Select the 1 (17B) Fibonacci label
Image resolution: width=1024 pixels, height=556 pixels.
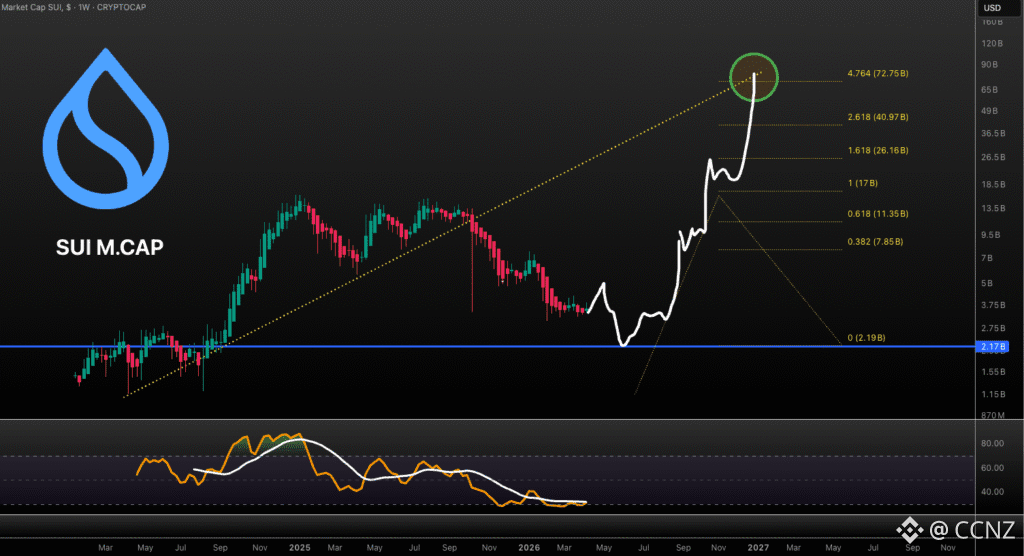tap(863, 183)
